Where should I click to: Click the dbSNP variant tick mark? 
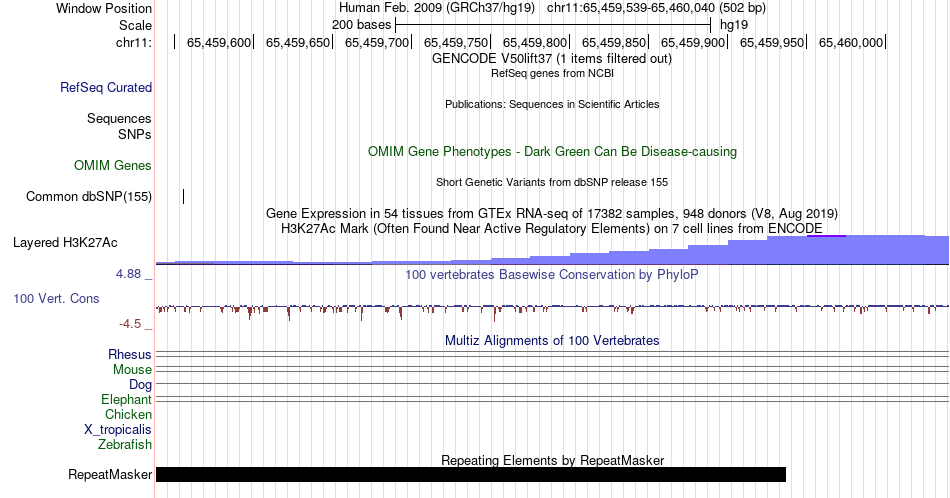[x=184, y=196]
